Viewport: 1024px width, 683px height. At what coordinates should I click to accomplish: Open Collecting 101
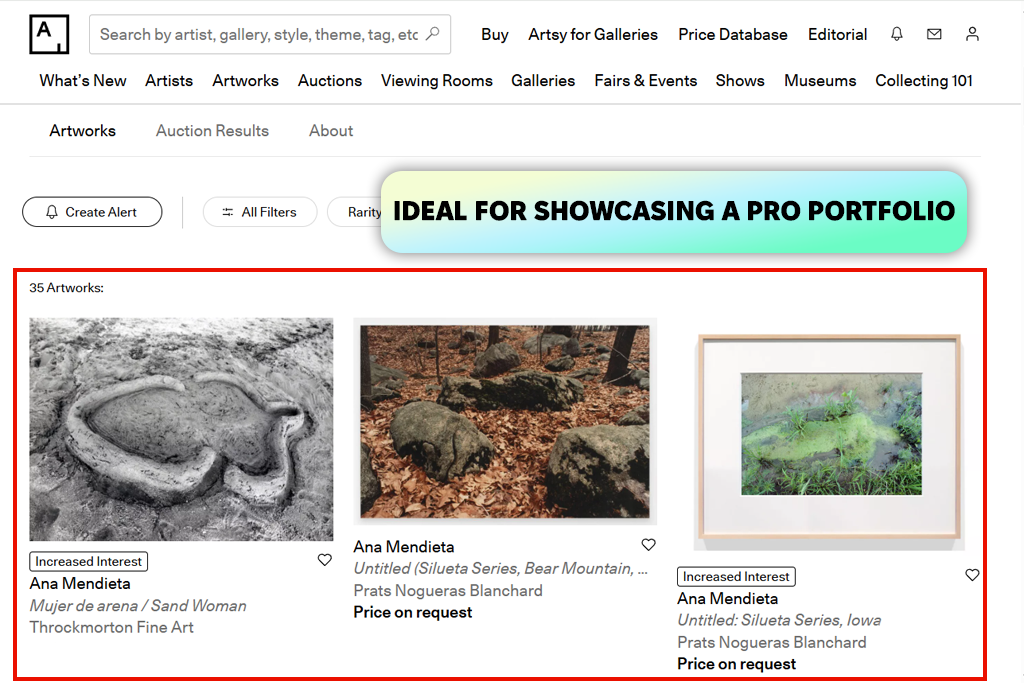pos(924,80)
